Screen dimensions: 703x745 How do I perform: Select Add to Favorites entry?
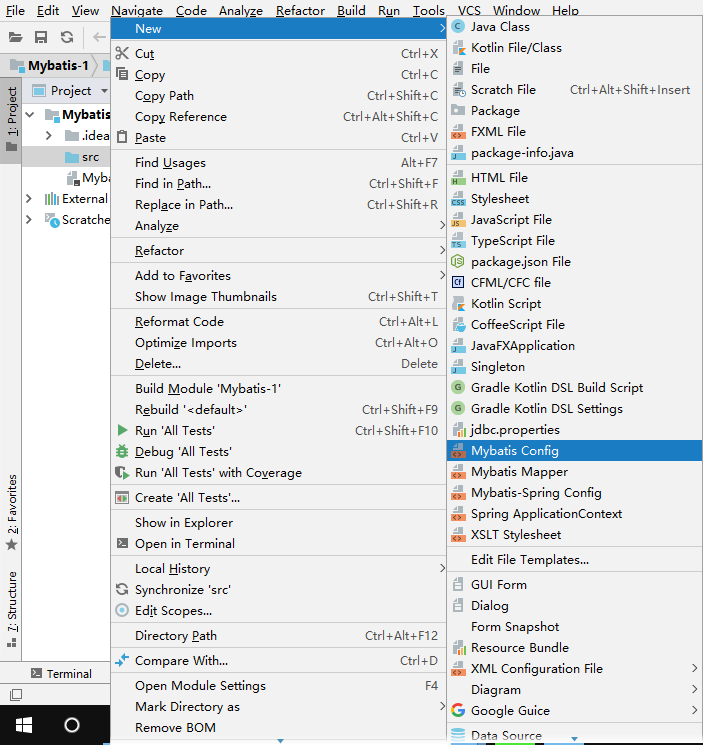pos(278,276)
